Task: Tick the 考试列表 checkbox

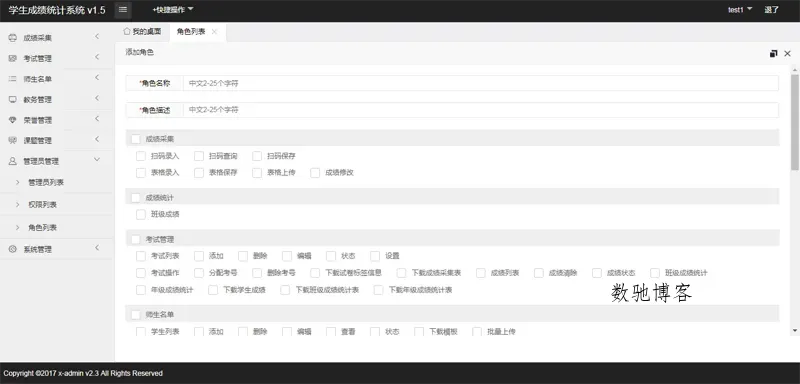Action: (141, 256)
